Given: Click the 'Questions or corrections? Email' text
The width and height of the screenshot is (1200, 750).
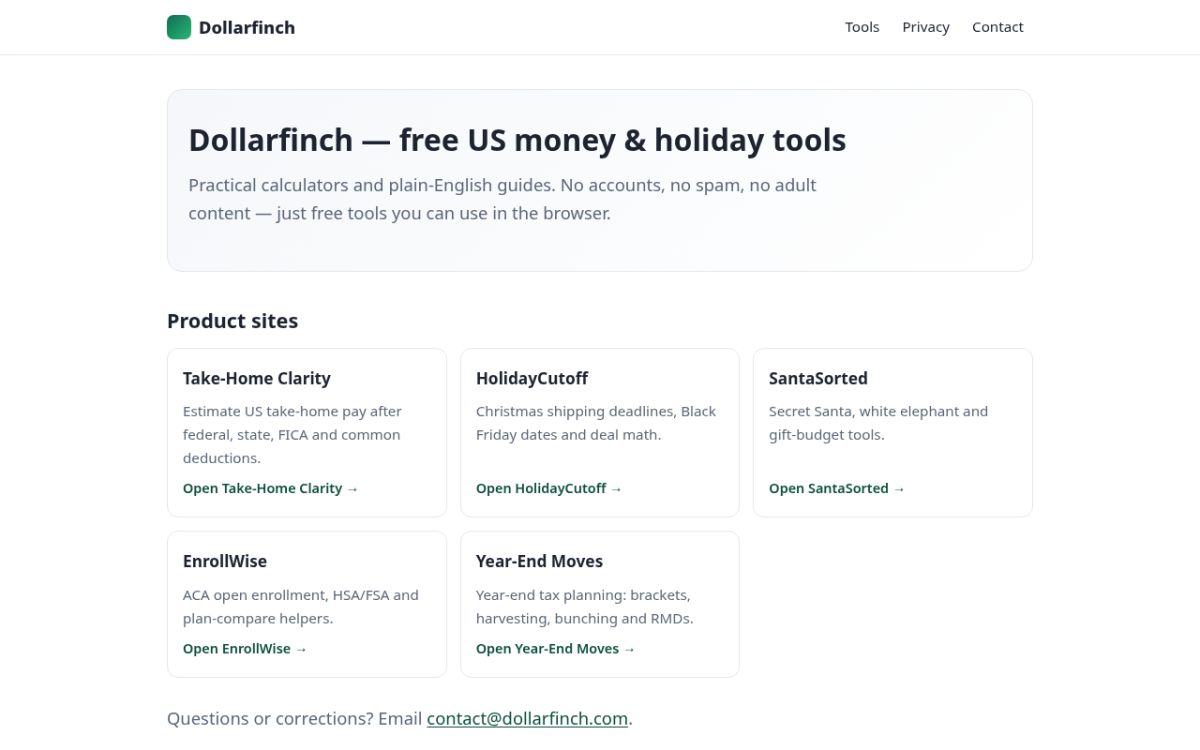Looking at the screenshot, I should click(x=295, y=718).
